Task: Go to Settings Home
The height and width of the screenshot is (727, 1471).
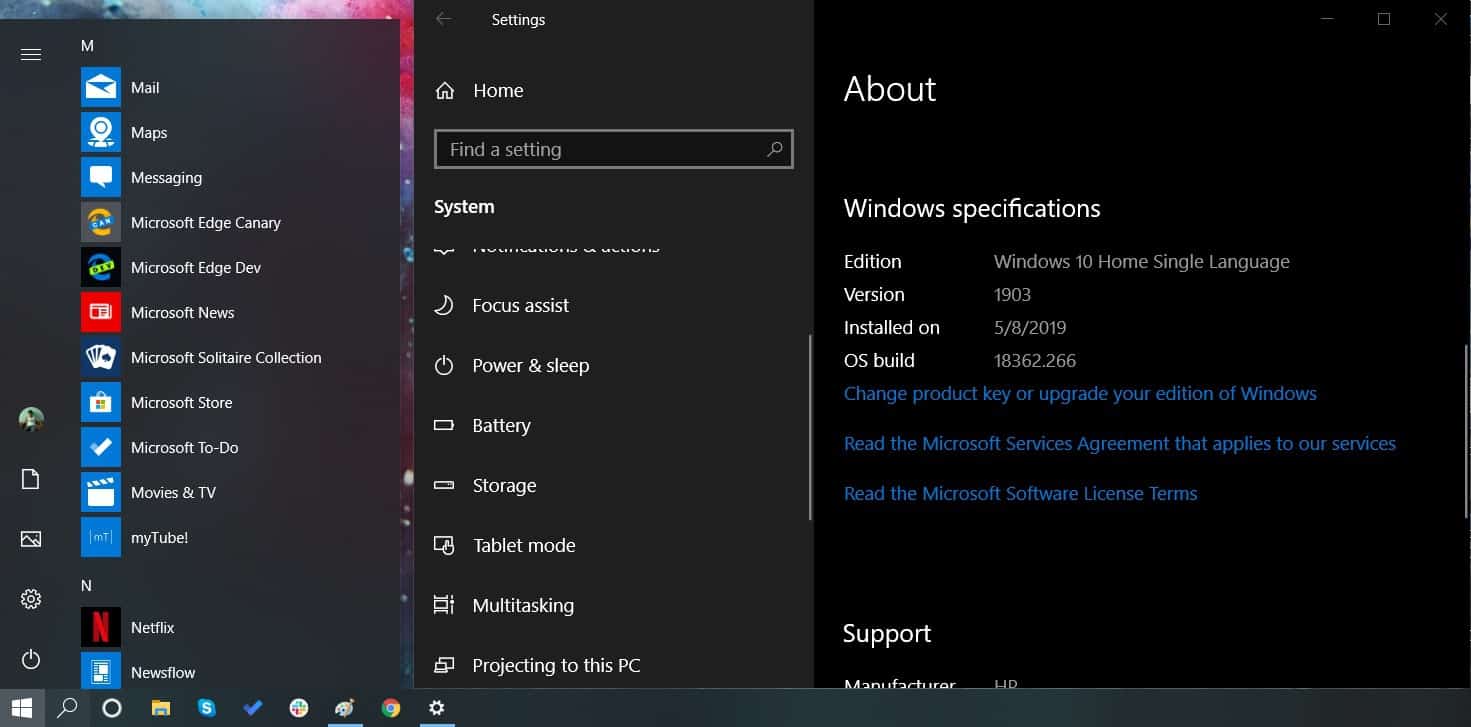Action: pos(497,91)
